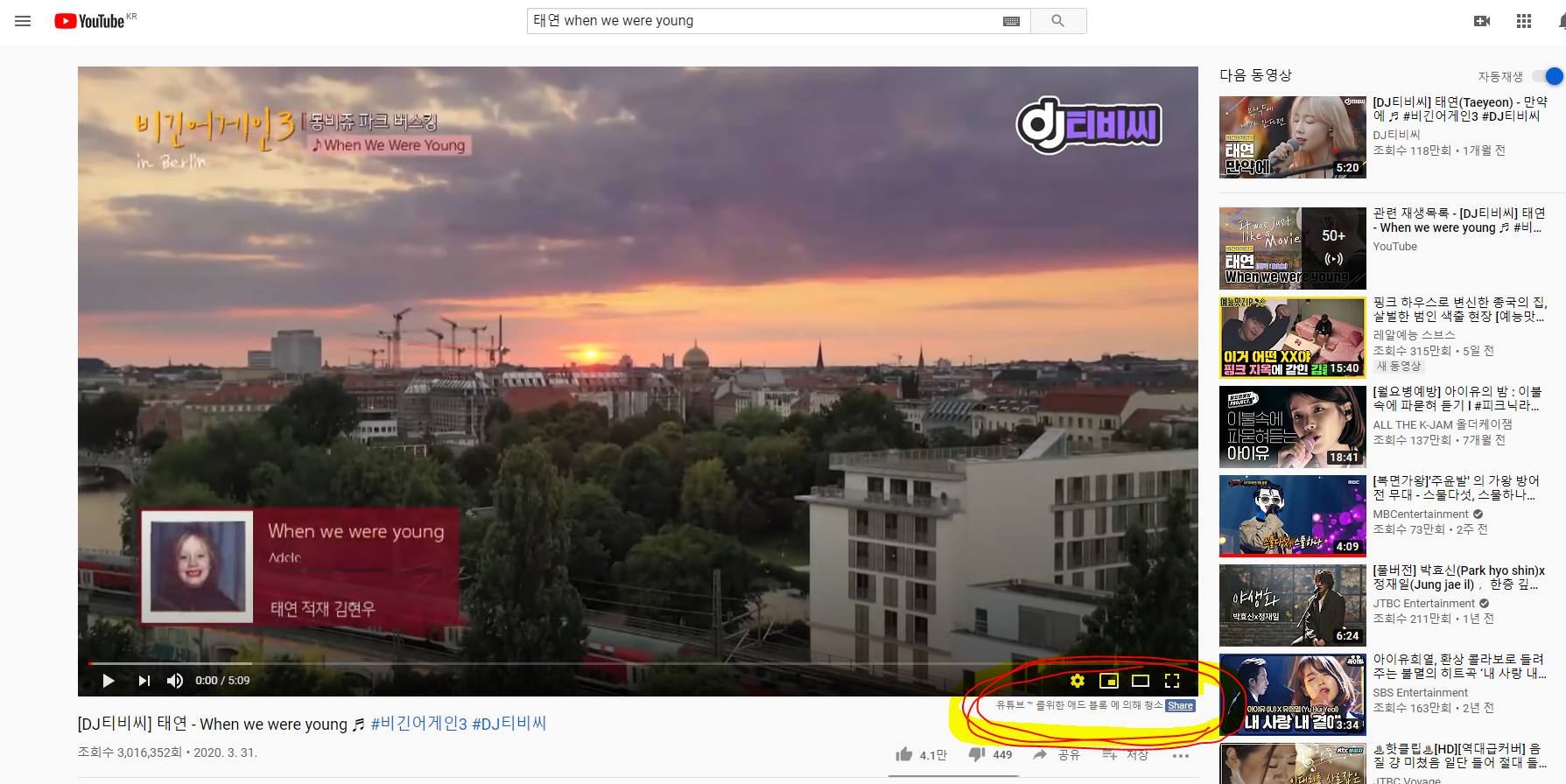Open the 15:40 핑크 하우스 video thumbnail
This screenshot has width=1566, height=784.
pos(1292,338)
